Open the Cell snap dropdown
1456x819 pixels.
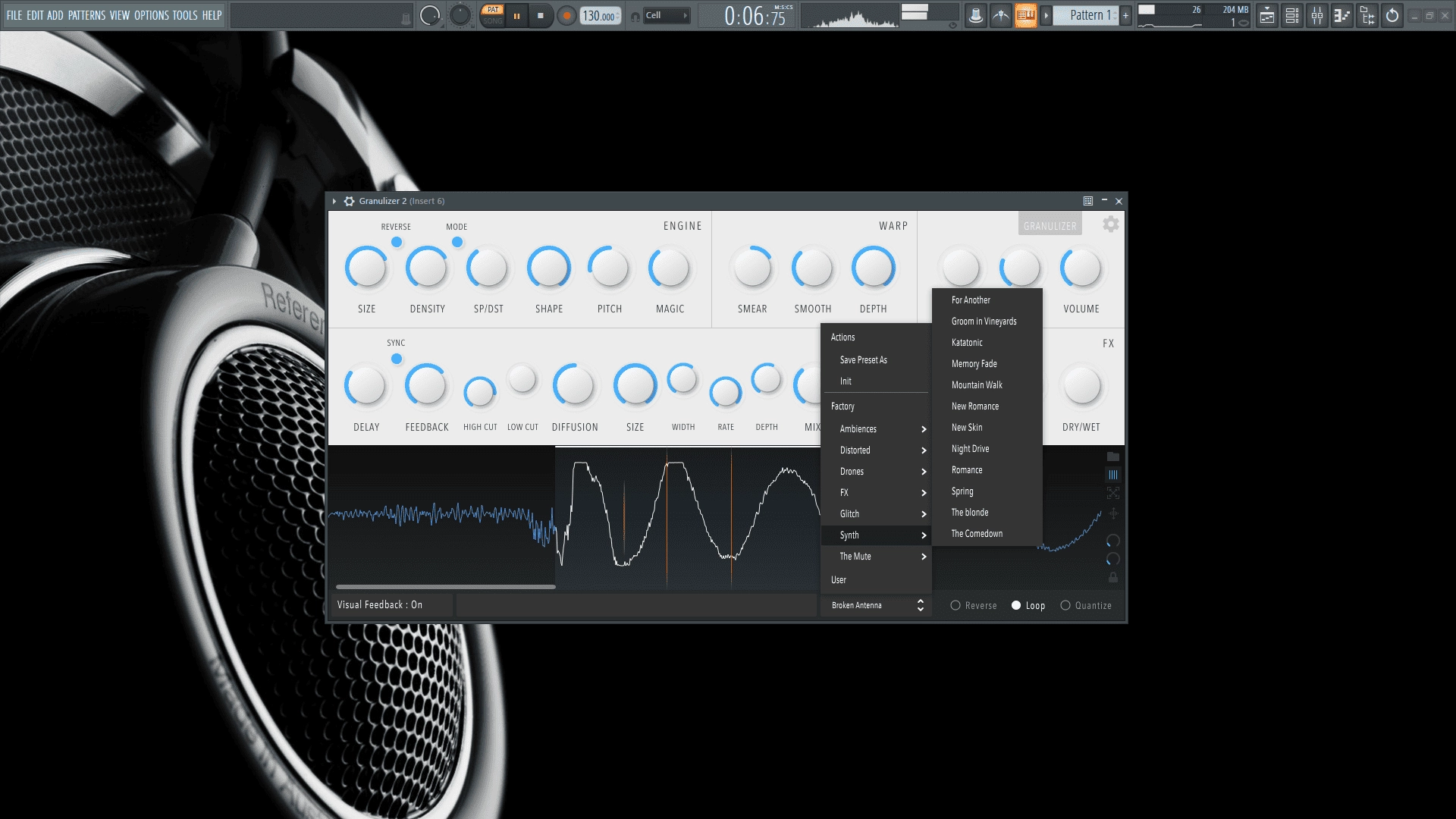[x=667, y=15]
